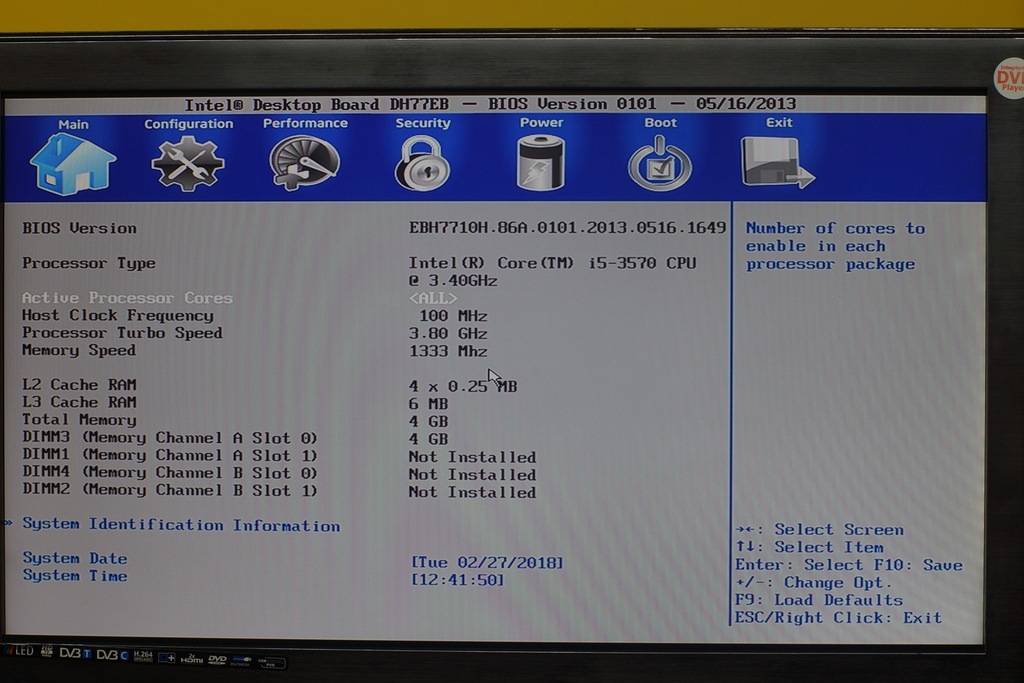Click the +/-: Change Opt. hint

814,582
